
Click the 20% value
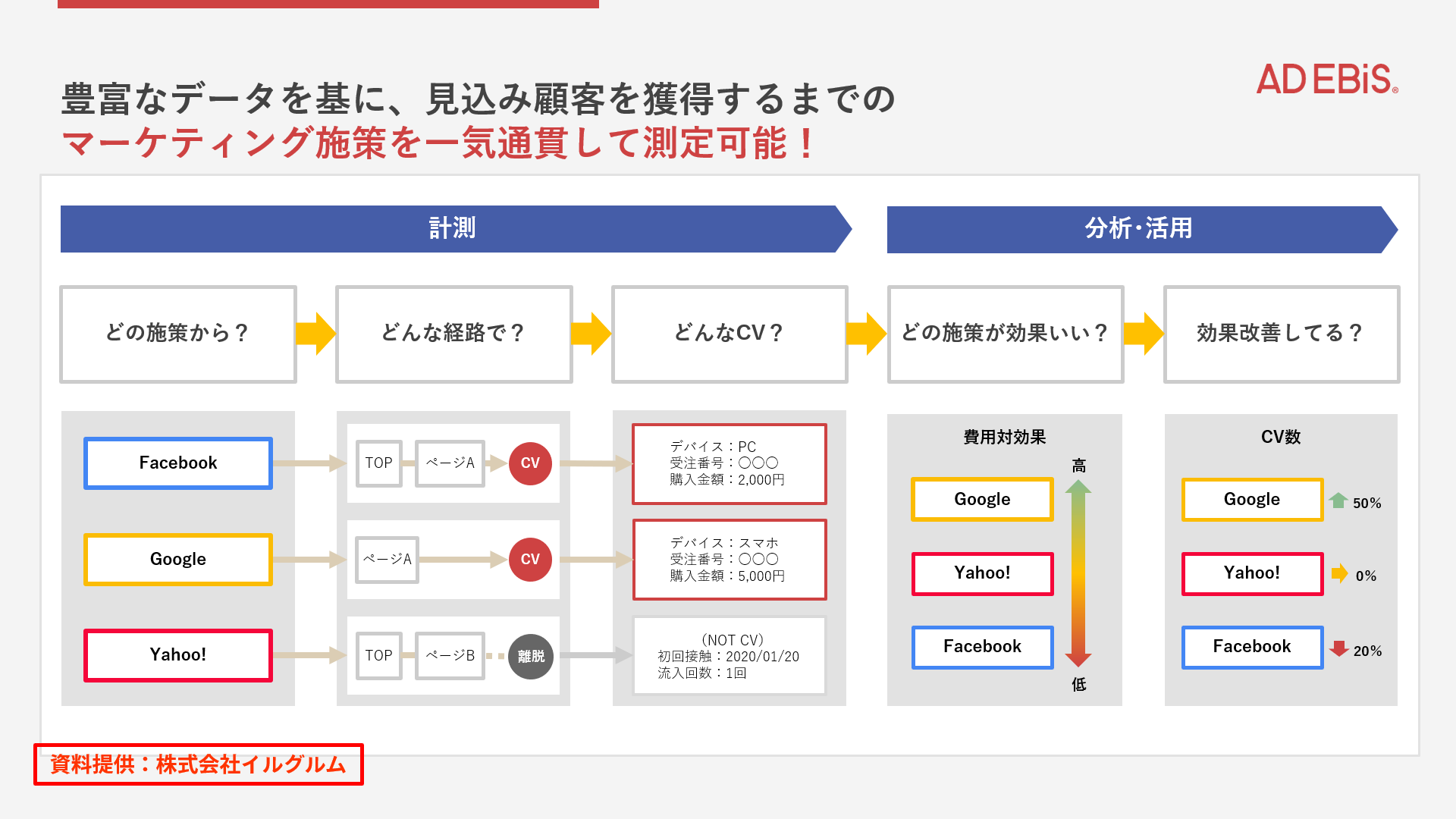(1367, 651)
